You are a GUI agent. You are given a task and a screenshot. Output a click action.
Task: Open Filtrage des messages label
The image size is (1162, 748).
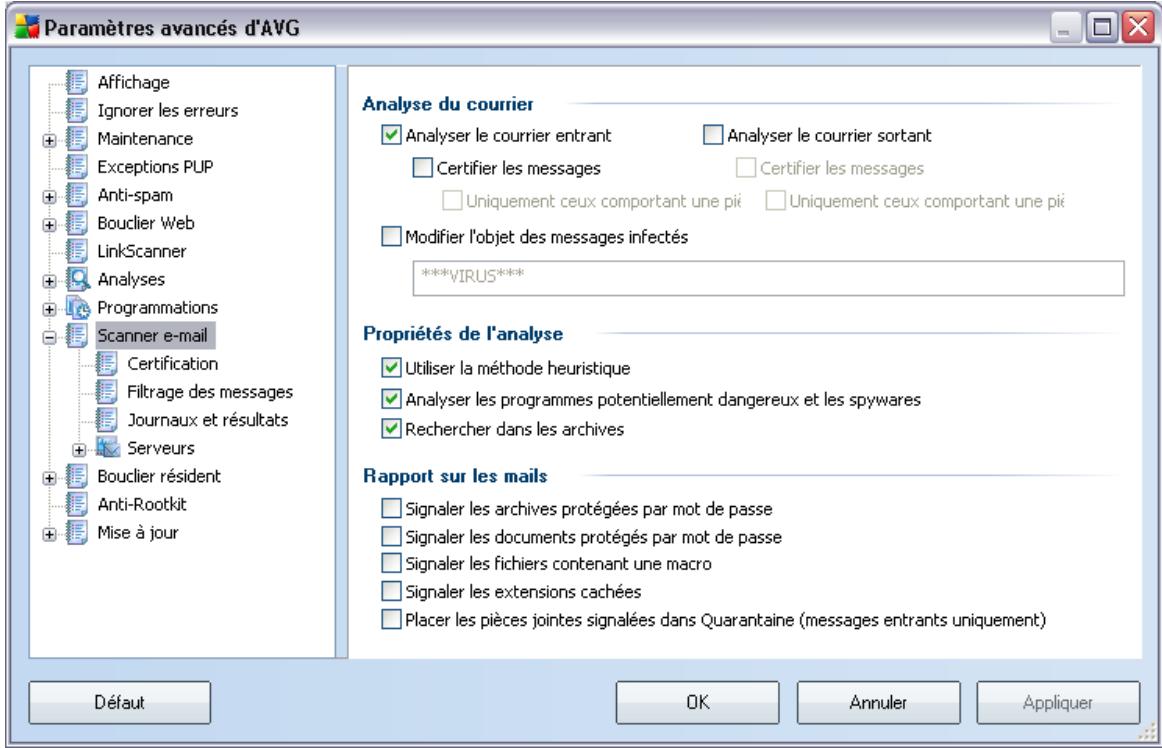210,392
